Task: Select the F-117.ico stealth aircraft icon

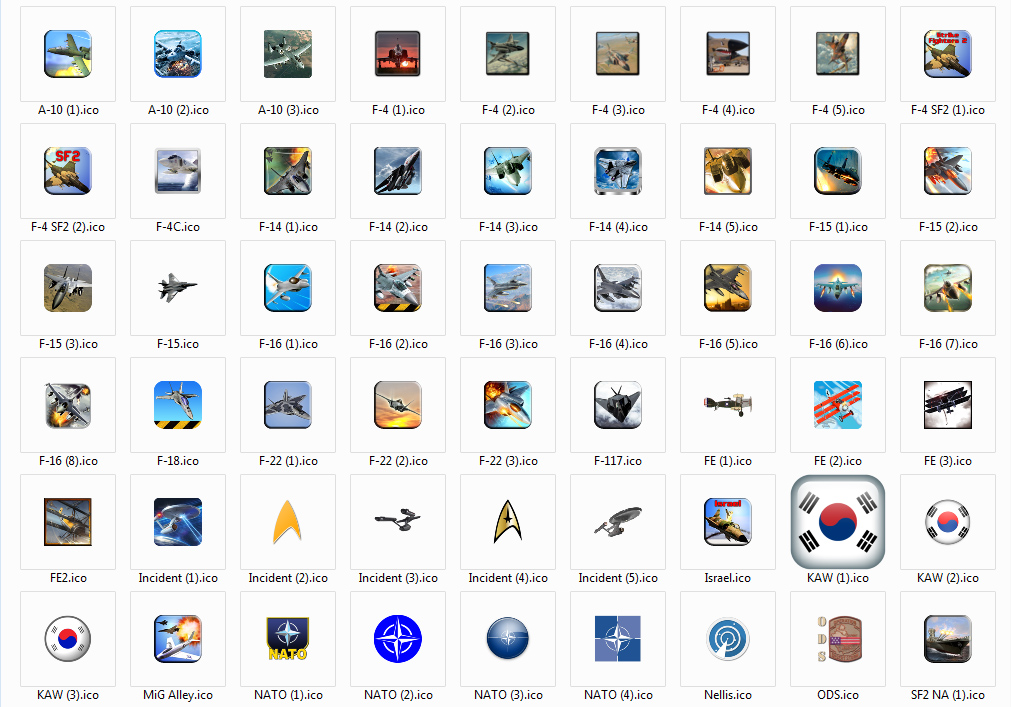Action: (618, 405)
